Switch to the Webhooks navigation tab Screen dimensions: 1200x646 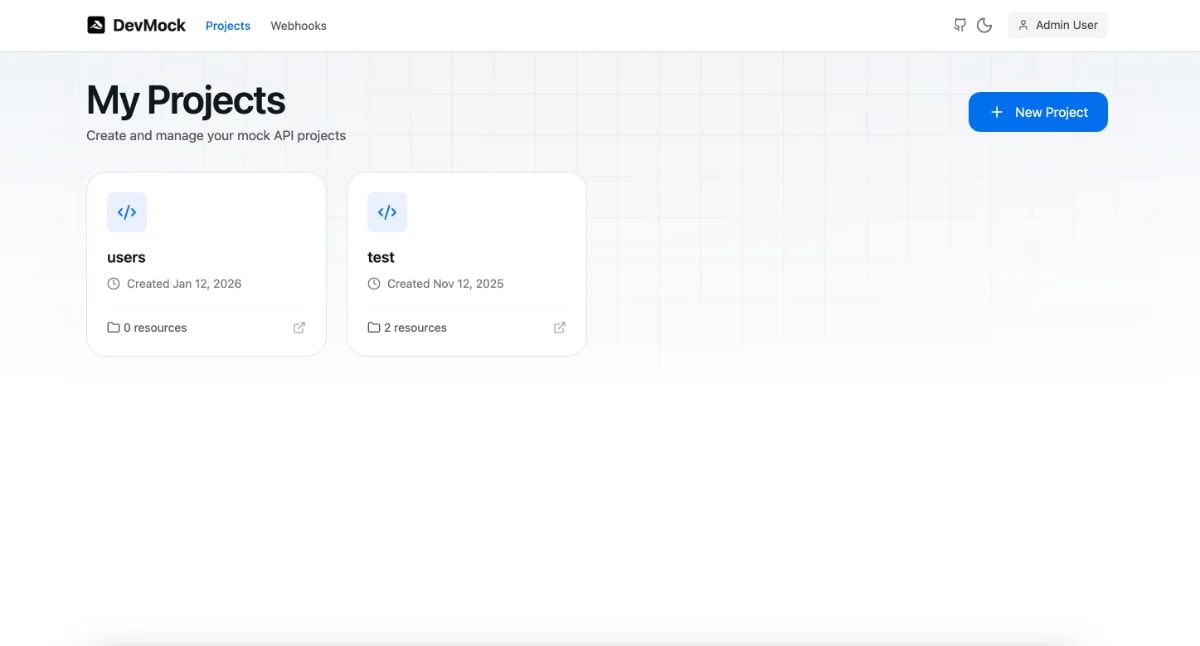(x=298, y=25)
